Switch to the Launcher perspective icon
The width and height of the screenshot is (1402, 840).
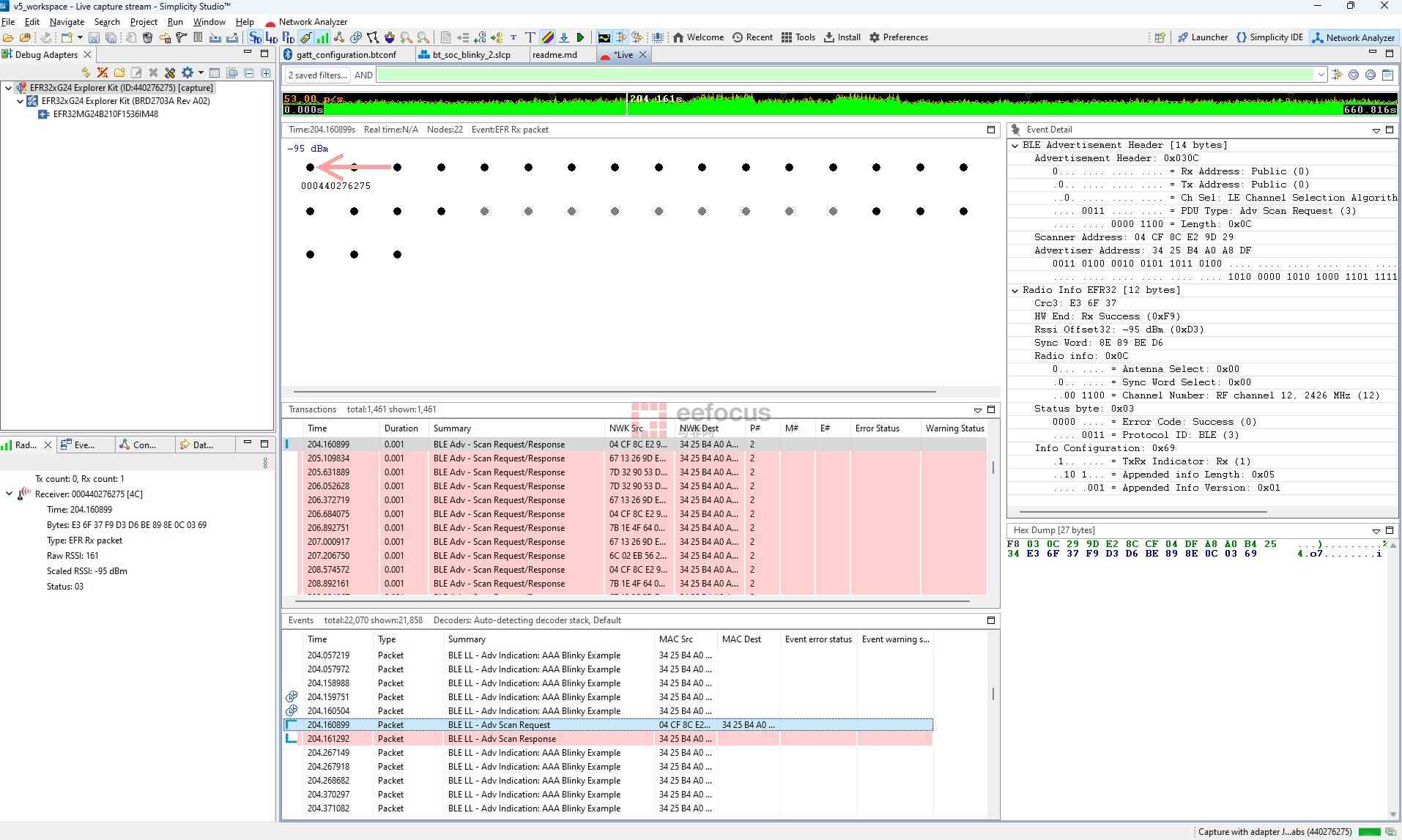1184,37
